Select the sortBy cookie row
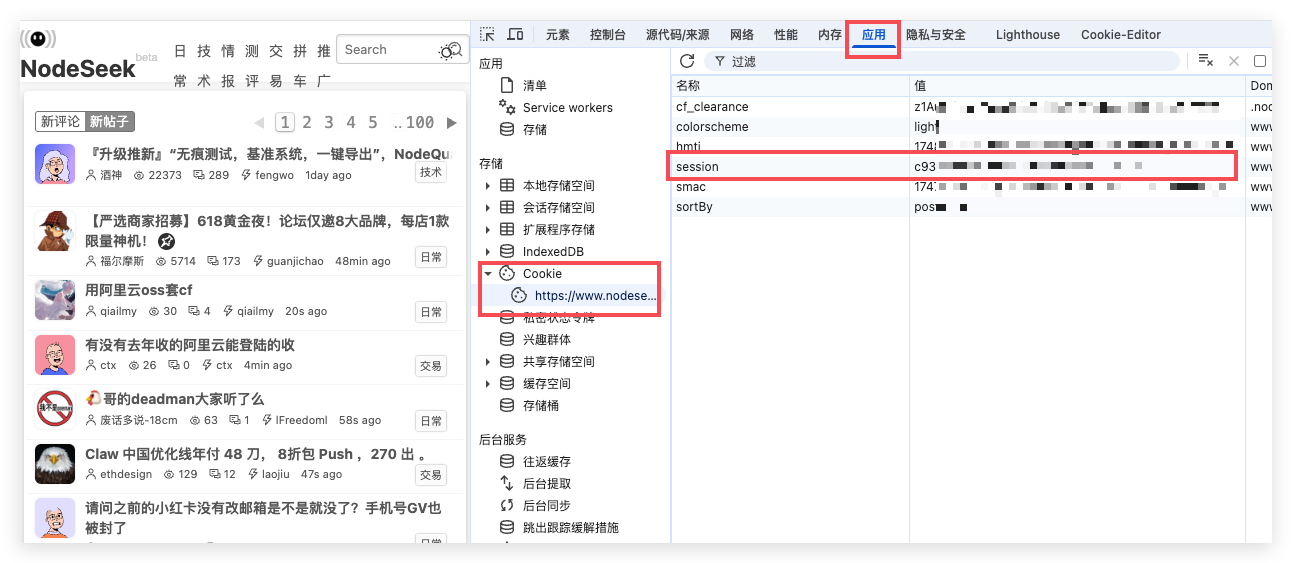 pyautogui.click(x=971, y=207)
